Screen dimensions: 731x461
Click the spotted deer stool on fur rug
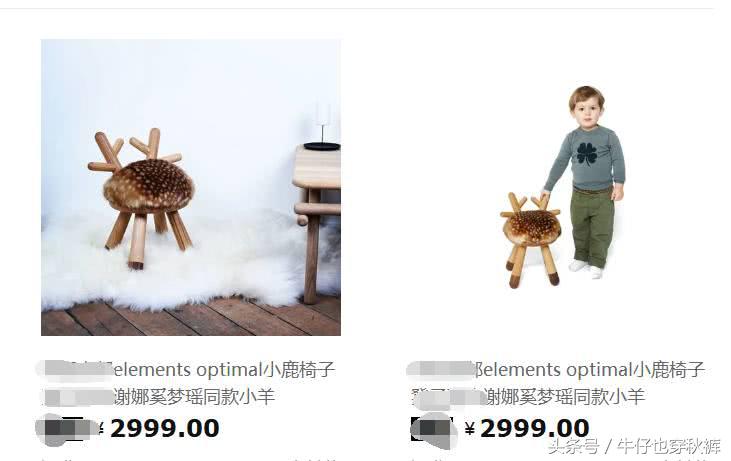tap(142, 198)
